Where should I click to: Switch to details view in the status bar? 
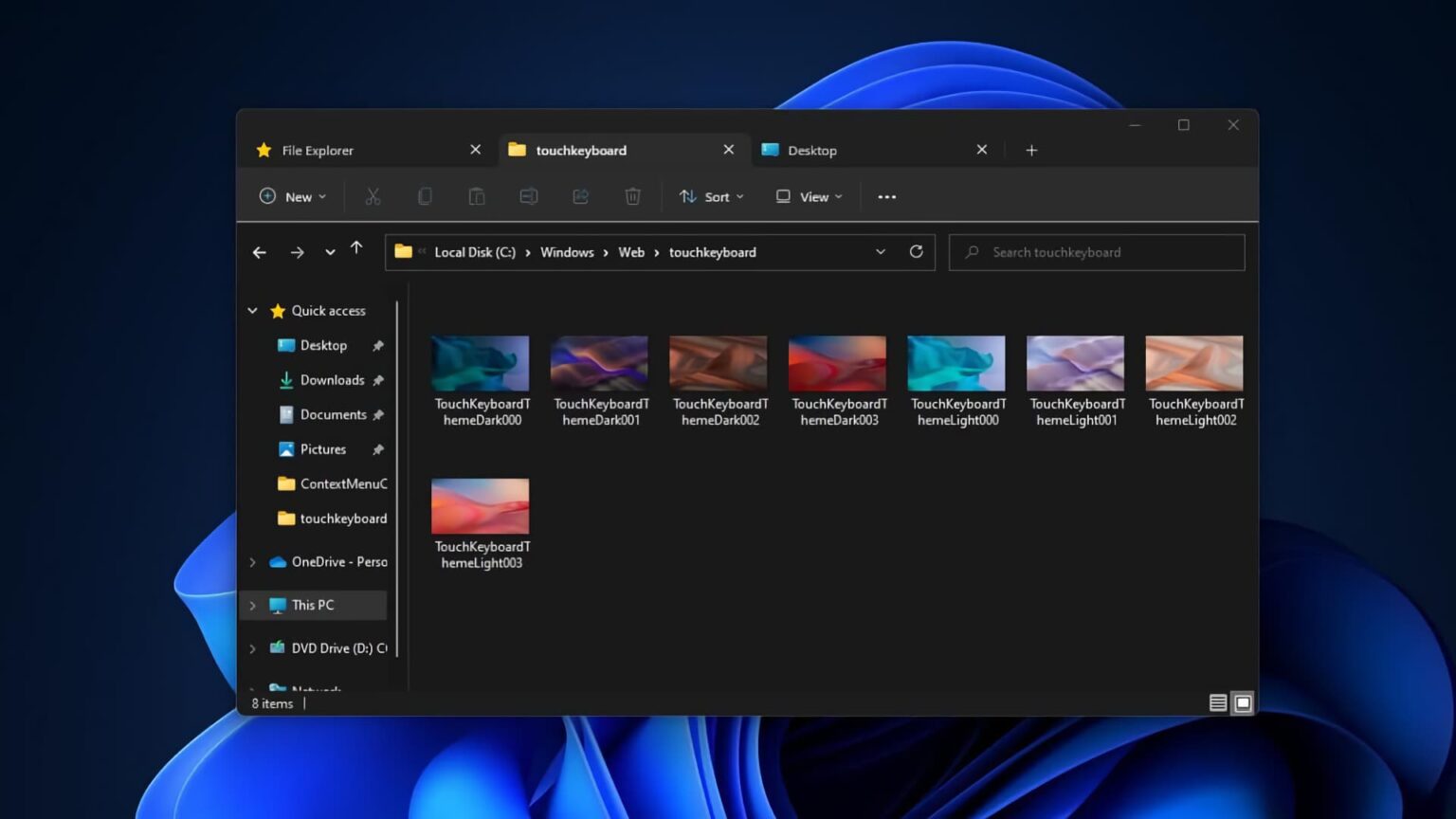point(1217,702)
